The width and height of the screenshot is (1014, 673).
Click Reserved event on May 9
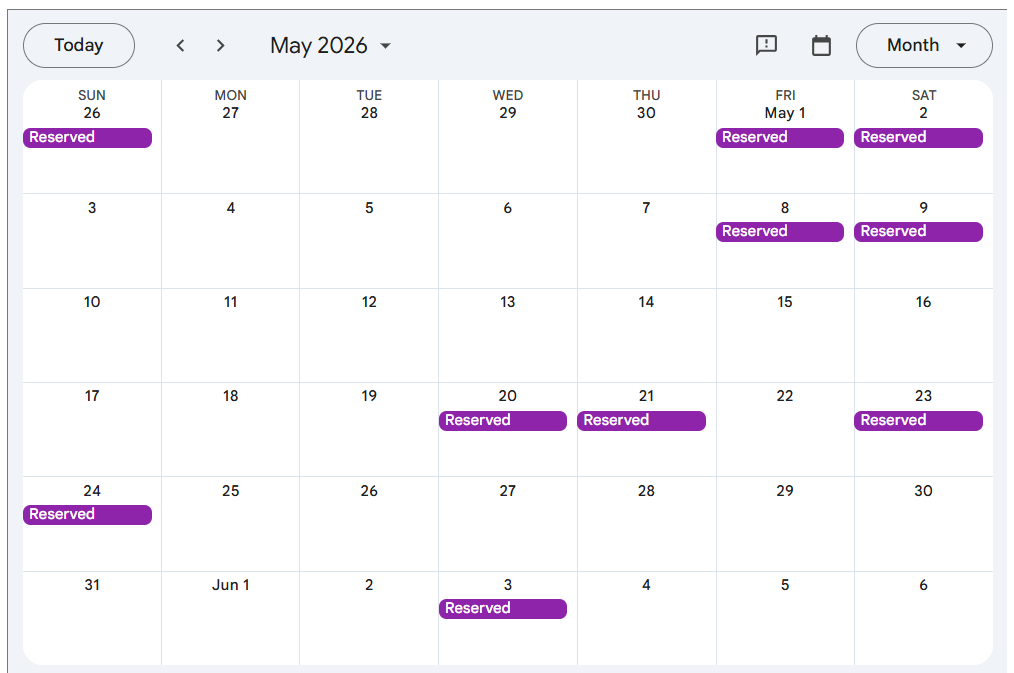pyautogui.click(x=918, y=232)
